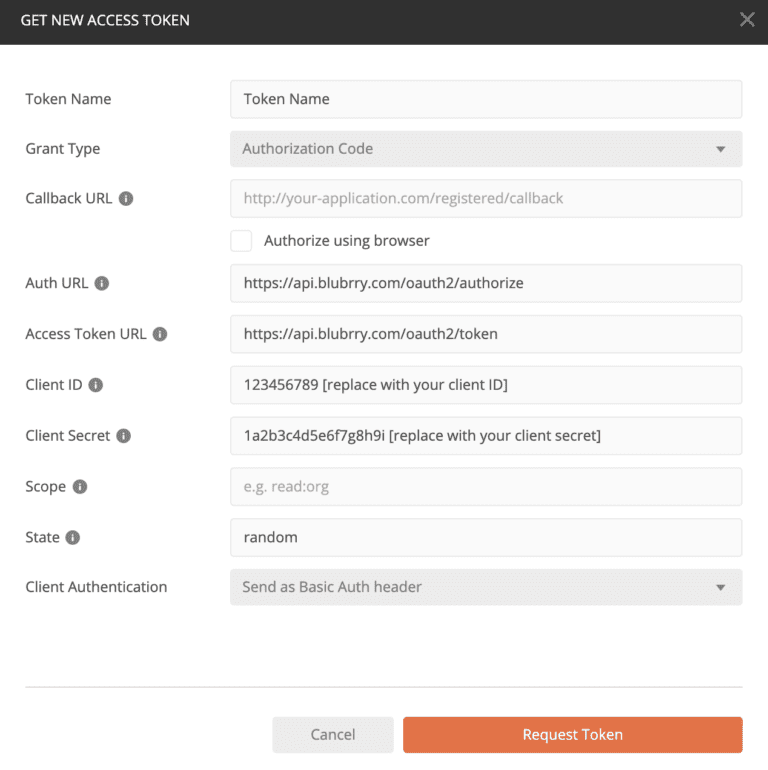This screenshot has height=770, width=768.
Task: Focus the Token Name input field
Action: click(x=486, y=99)
